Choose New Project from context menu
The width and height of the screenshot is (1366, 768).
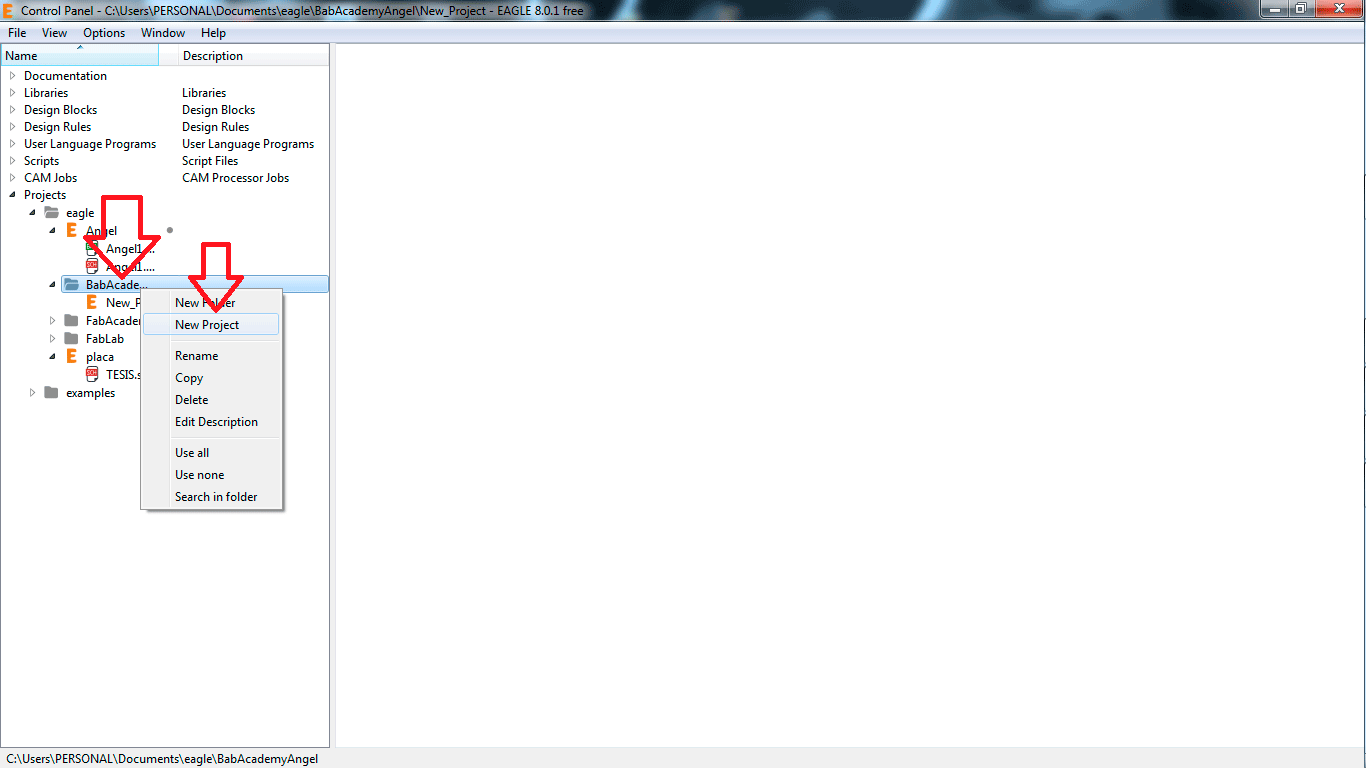point(211,325)
